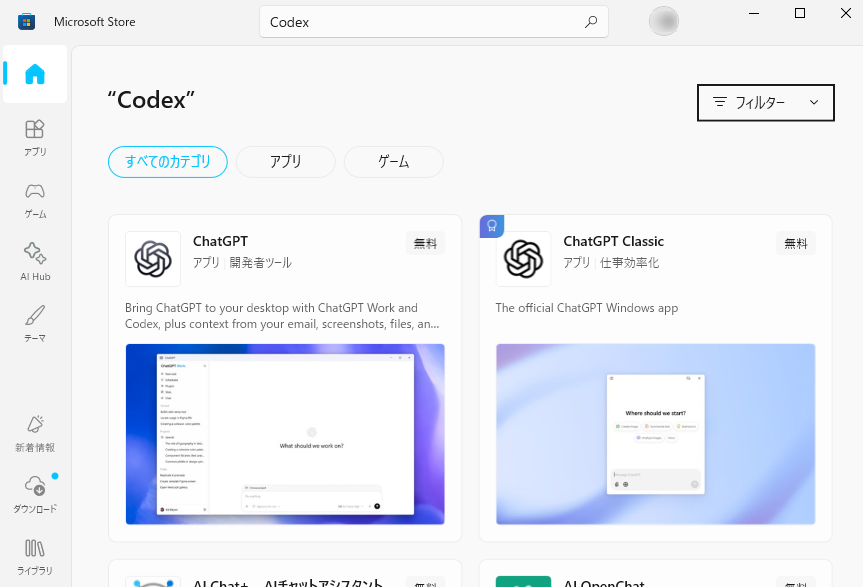The width and height of the screenshot is (863, 587).
Task: Open the AI OpenChat app title
Action: click(604, 583)
